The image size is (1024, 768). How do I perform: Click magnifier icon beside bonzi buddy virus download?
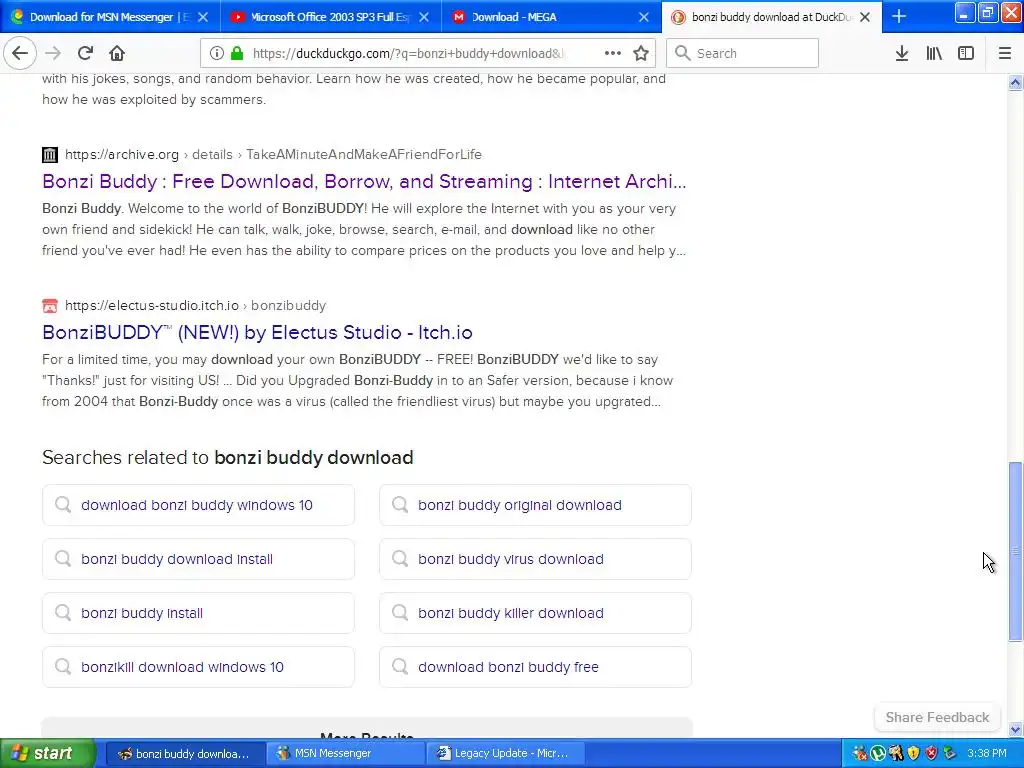[x=400, y=558]
